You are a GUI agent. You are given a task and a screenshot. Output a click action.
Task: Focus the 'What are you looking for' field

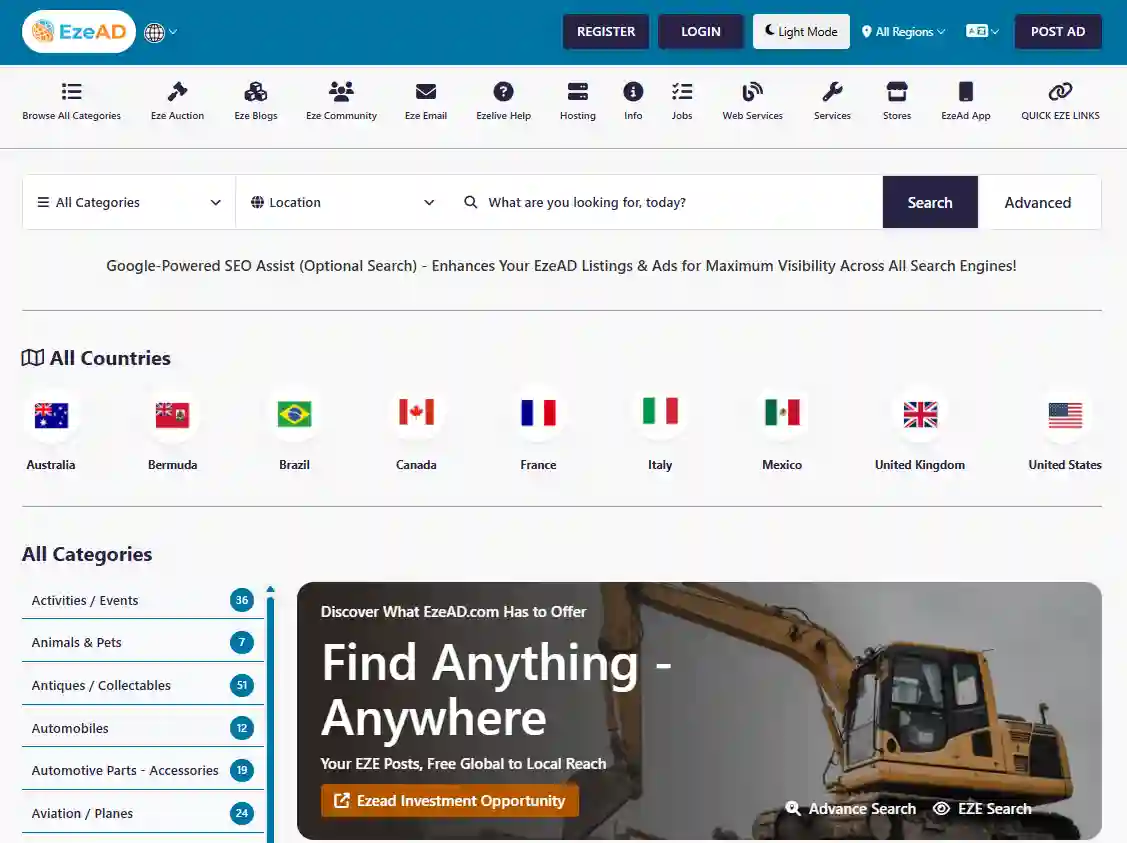click(666, 203)
